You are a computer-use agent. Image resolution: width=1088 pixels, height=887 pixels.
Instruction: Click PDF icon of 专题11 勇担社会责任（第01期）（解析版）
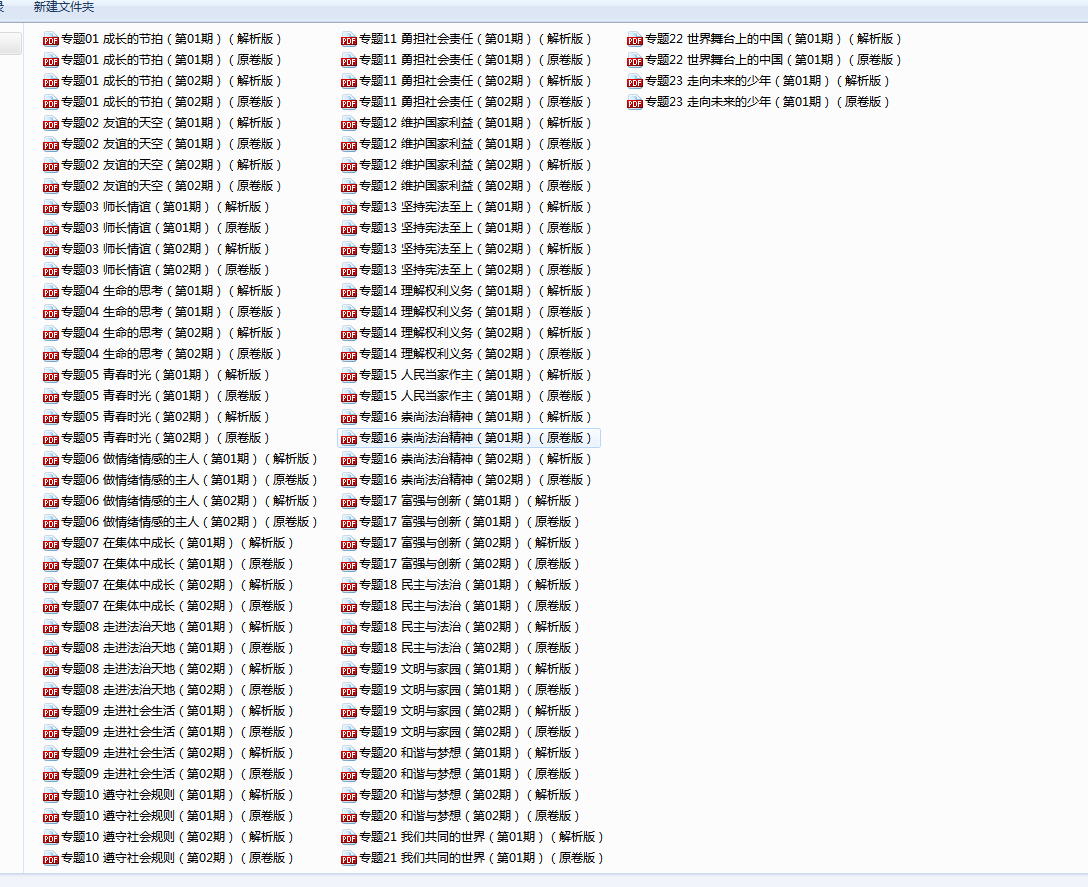[x=349, y=40]
